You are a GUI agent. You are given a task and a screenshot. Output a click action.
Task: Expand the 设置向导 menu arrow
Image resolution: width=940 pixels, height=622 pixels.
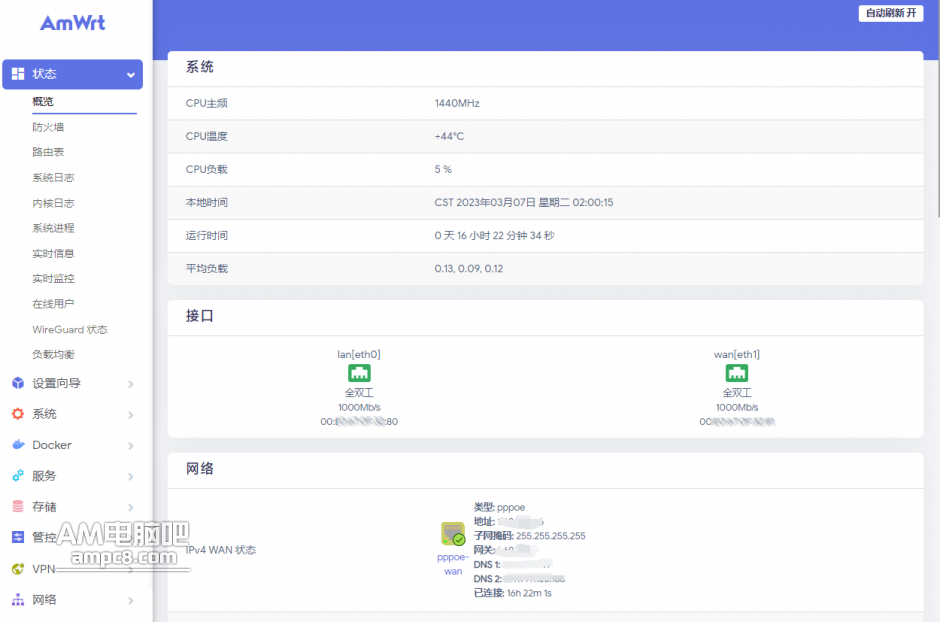coord(131,384)
